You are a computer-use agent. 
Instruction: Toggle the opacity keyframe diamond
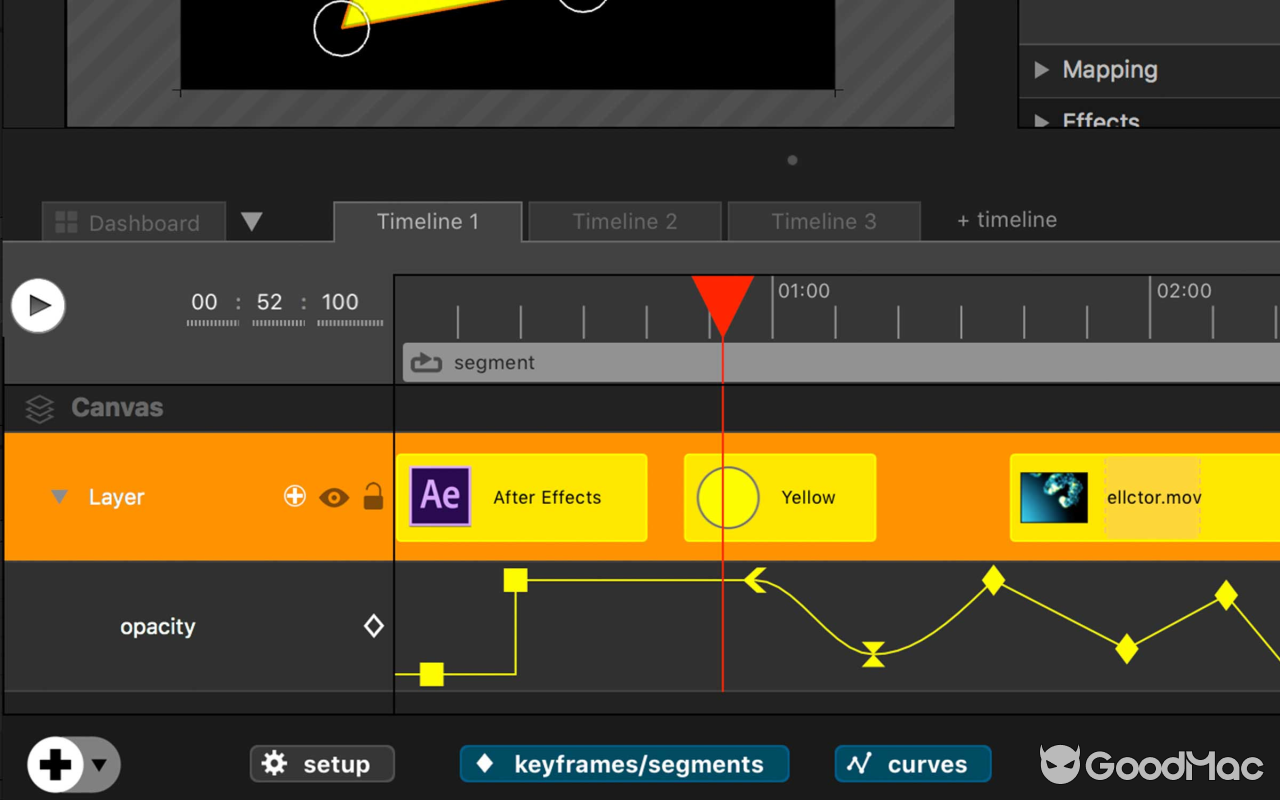373,626
